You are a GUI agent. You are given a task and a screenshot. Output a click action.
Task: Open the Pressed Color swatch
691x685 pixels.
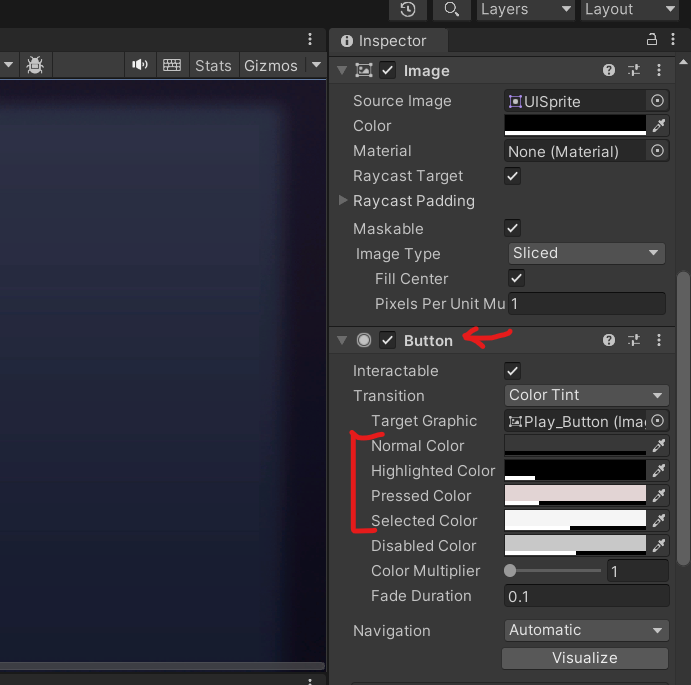coord(575,495)
